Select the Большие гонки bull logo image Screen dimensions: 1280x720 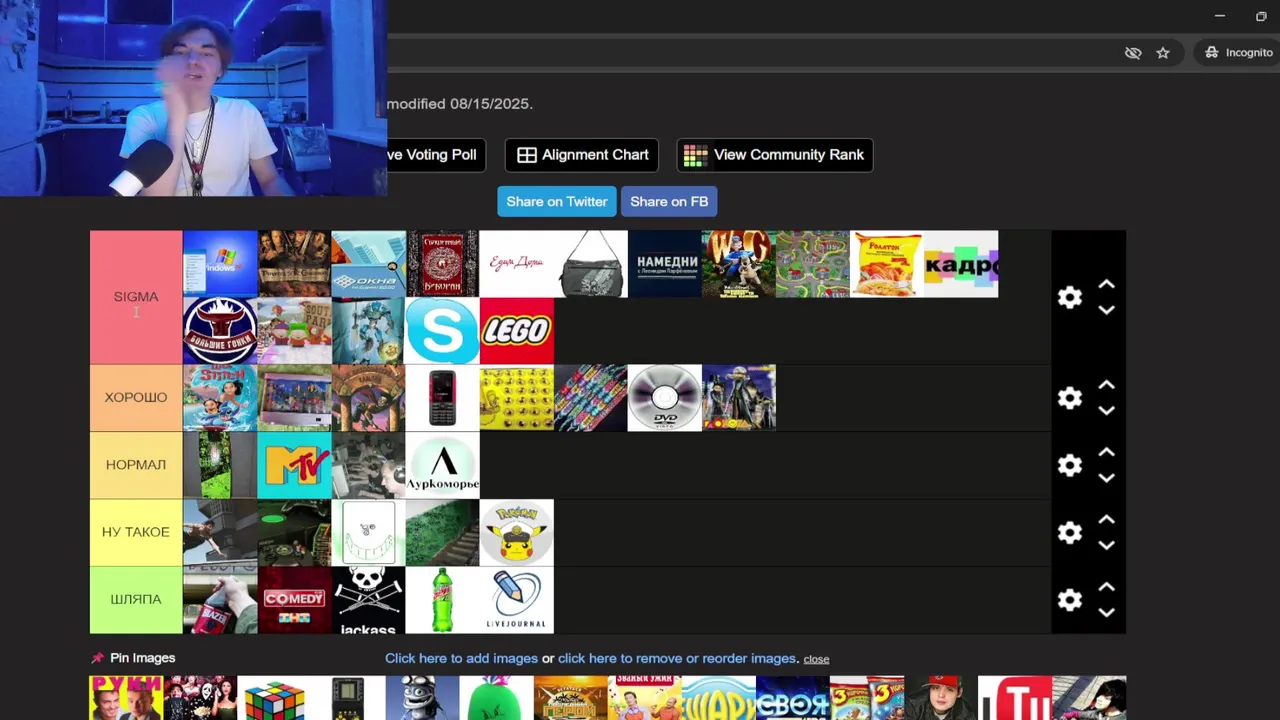(220, 331)
